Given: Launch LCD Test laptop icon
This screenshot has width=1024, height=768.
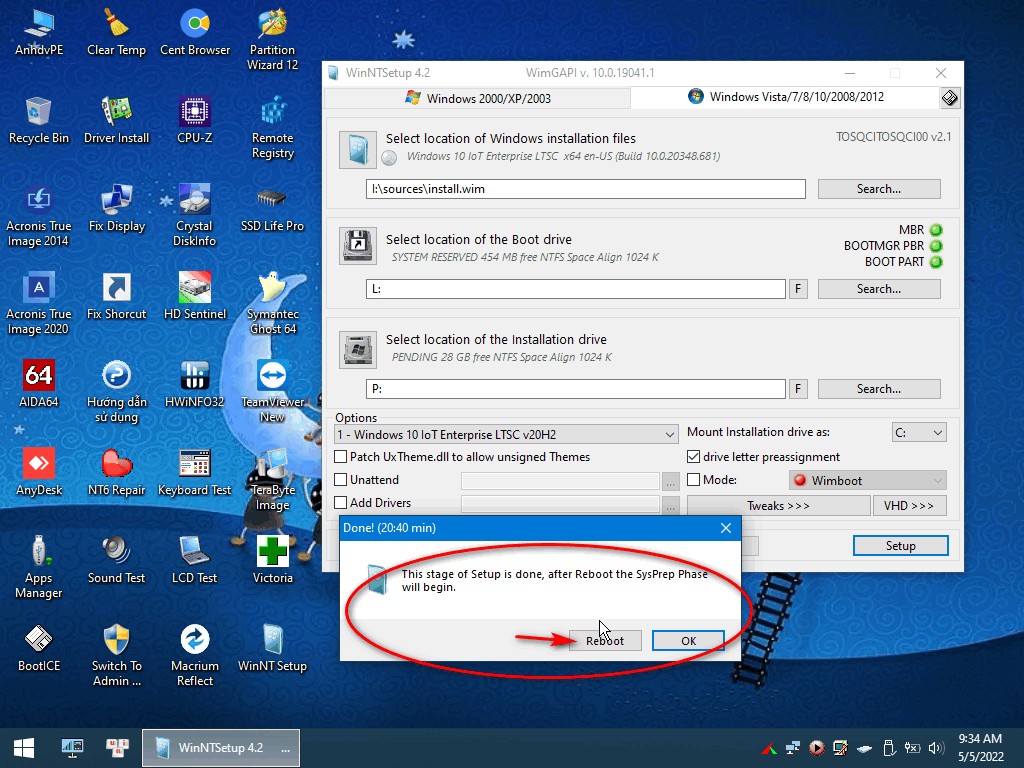Looking at the screenshot, I should pyautogui.click(x=195, y=560).
